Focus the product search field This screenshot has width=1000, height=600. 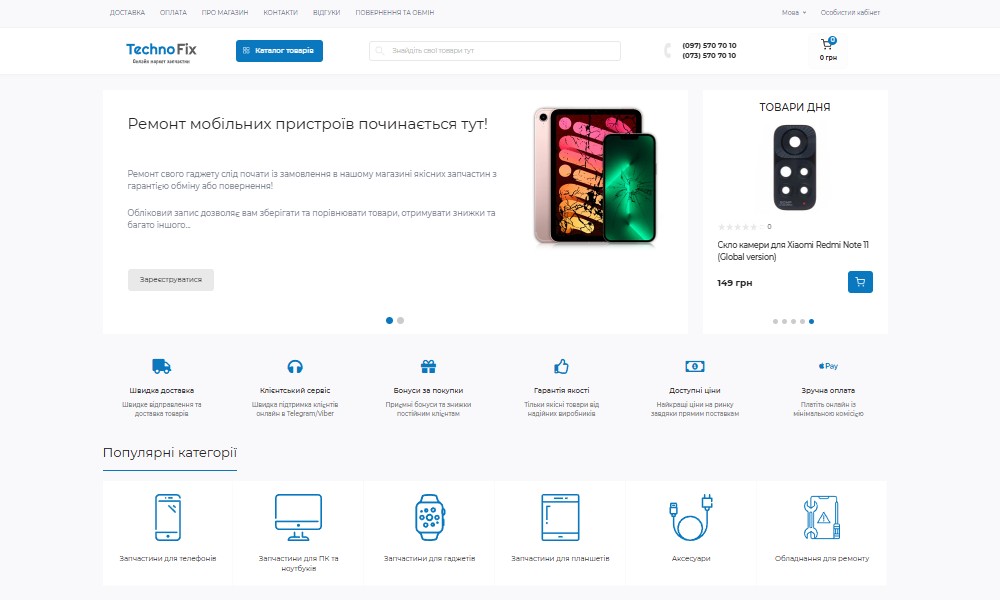coord(495,51)
